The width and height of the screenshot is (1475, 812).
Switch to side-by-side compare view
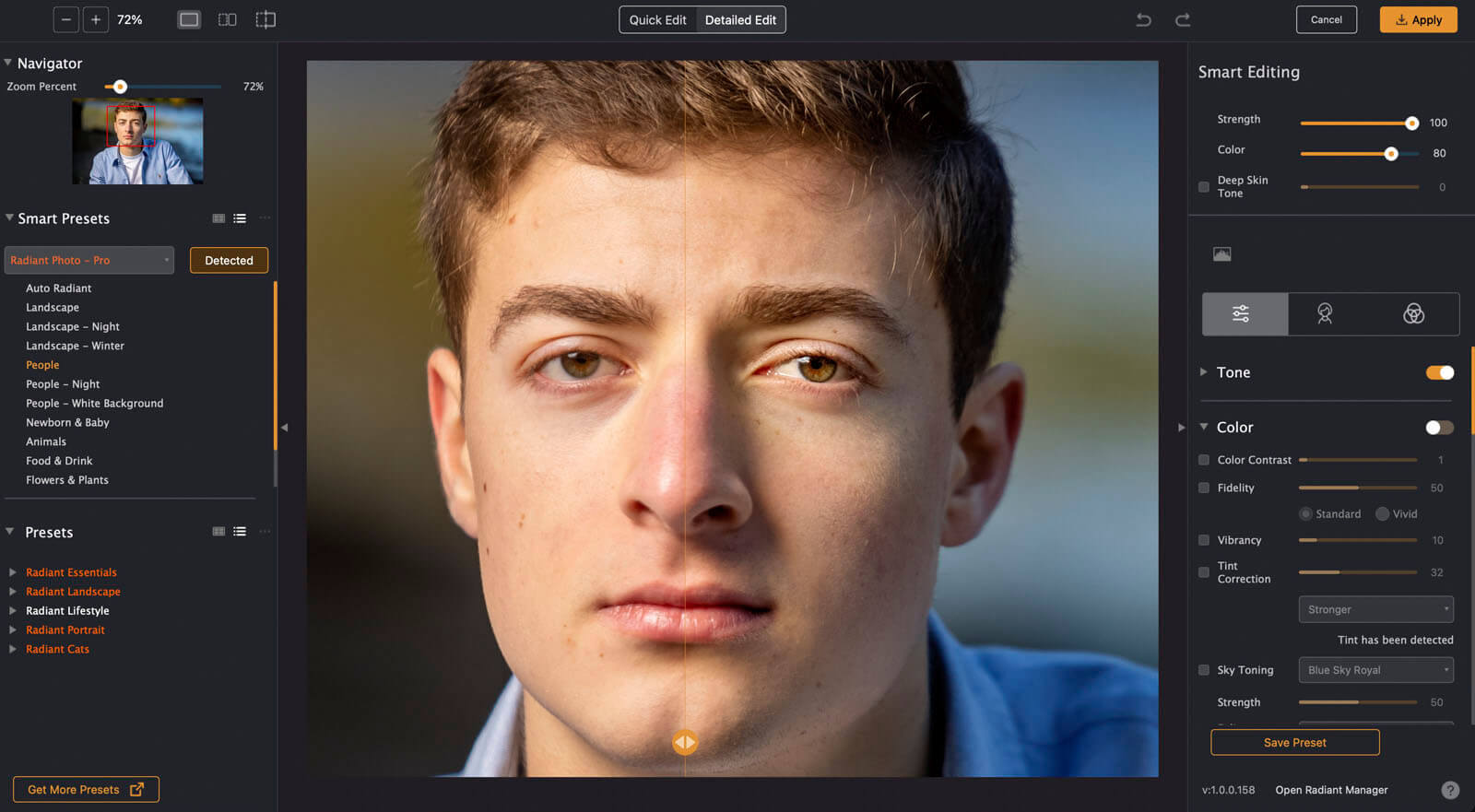click(x=227, y=19)
